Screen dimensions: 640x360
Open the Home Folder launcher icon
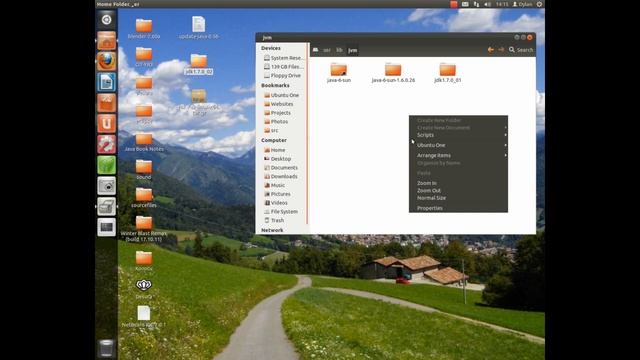[x=106, y=41]
